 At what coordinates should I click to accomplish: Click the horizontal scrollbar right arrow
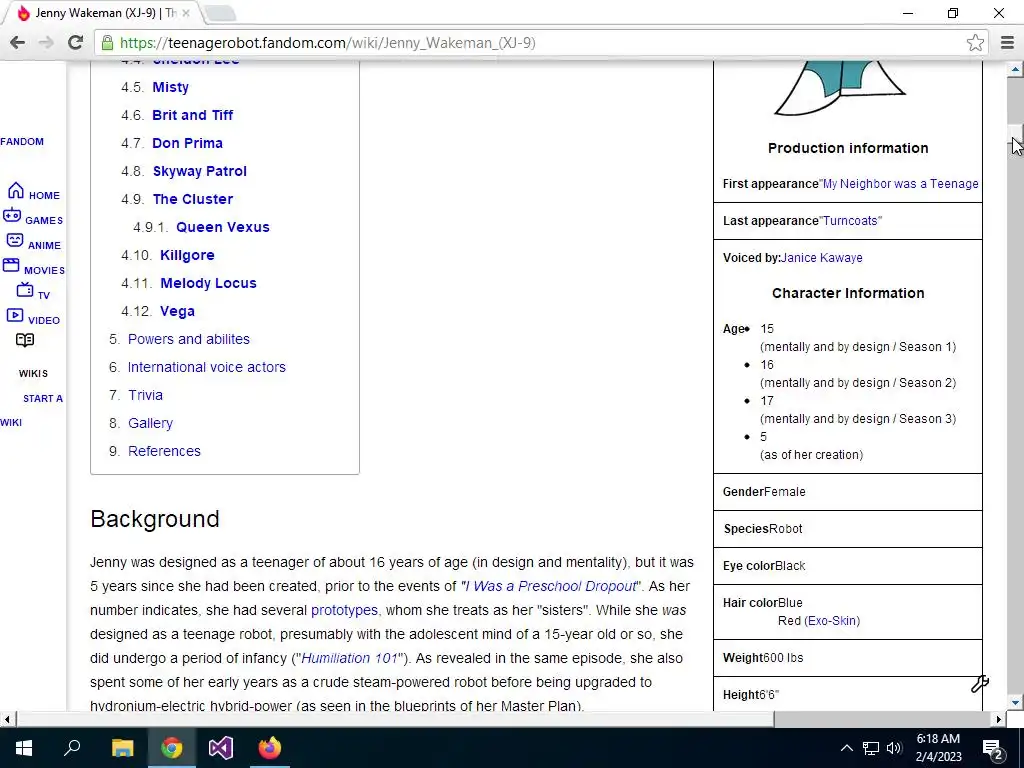pos(998,720)
